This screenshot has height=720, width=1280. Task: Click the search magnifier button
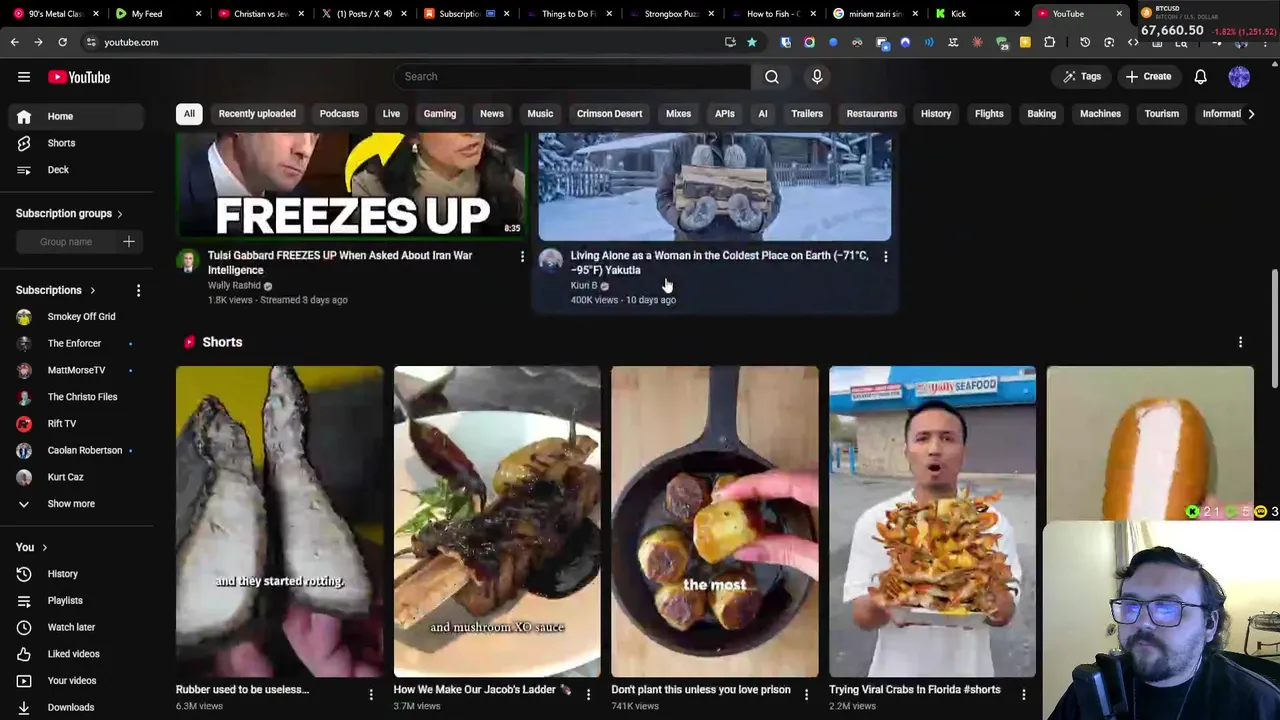point(772,76)
